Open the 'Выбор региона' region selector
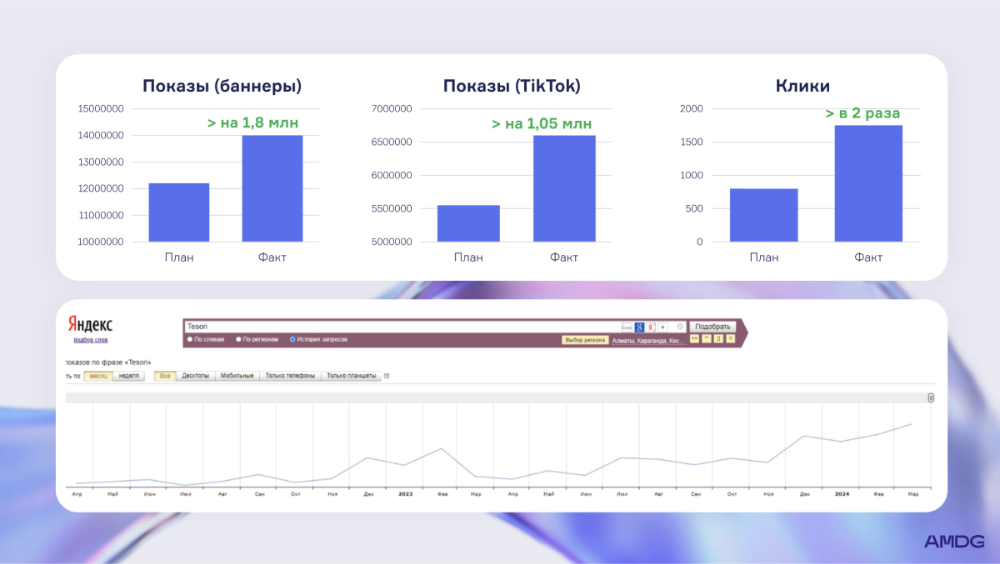1000x564 pixels. tap(586, 340)
